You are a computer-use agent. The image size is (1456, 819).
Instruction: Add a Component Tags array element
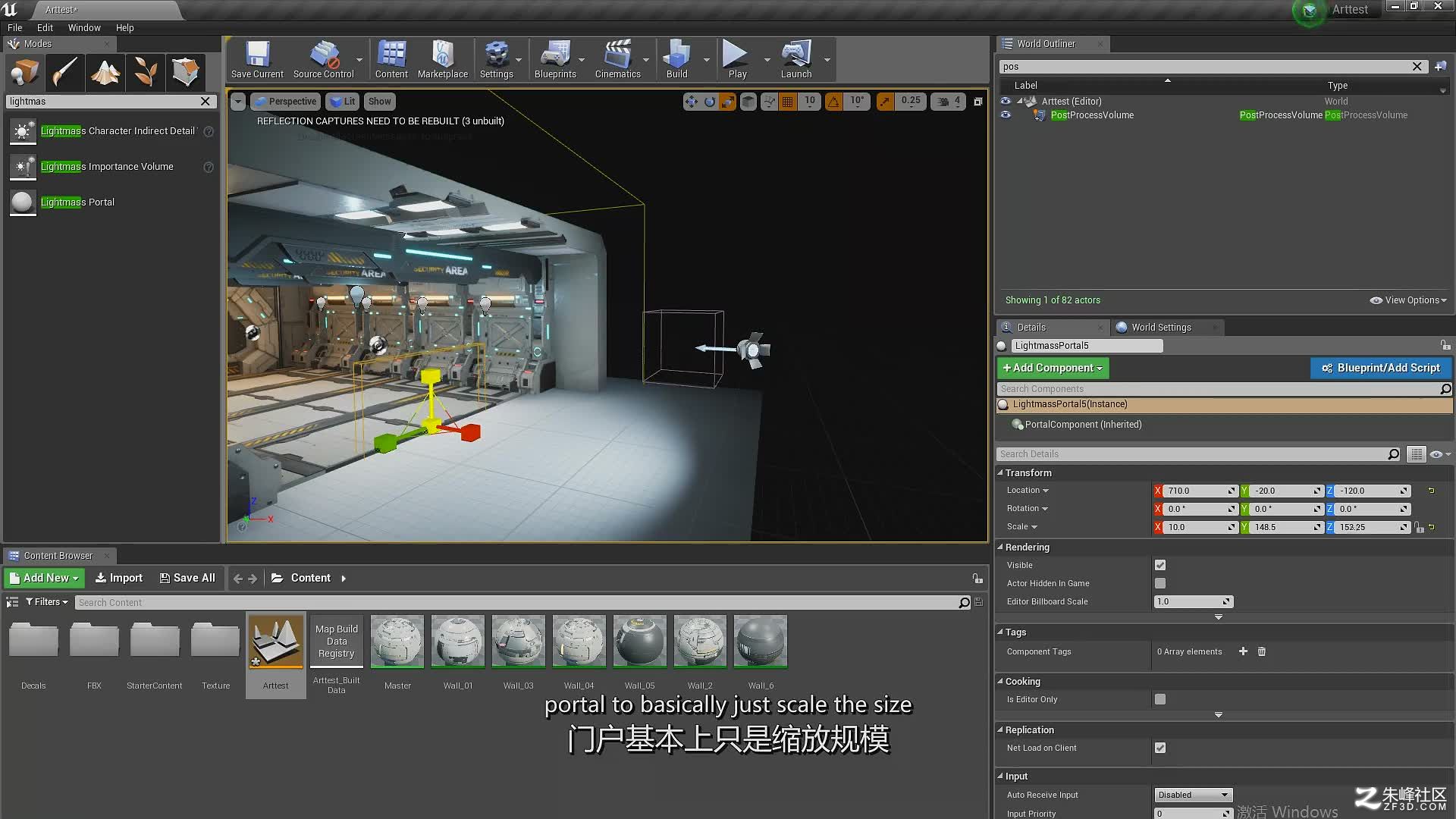tap(1243, 652)
